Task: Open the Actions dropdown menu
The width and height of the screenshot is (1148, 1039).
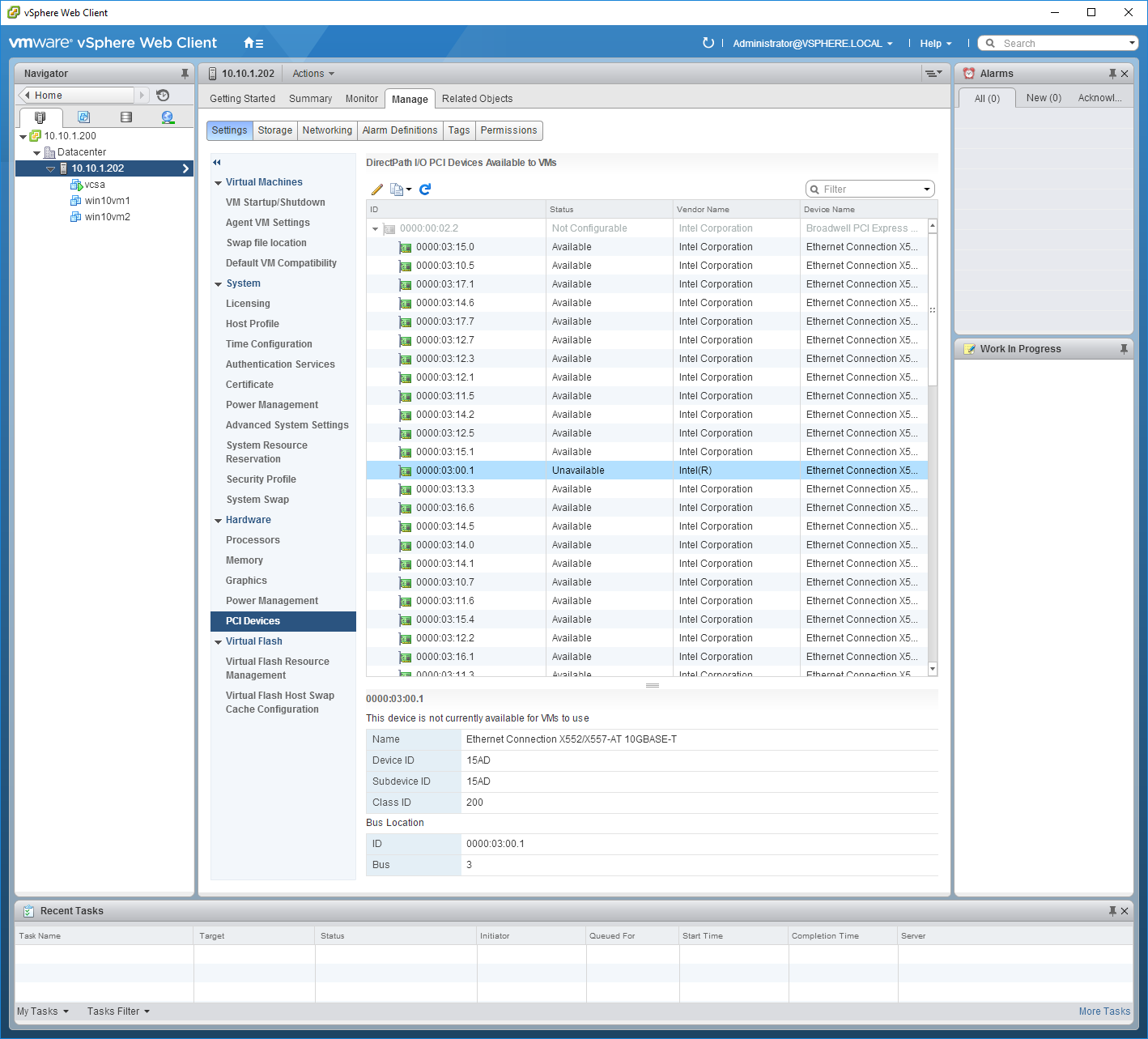Action: [313, 74]
